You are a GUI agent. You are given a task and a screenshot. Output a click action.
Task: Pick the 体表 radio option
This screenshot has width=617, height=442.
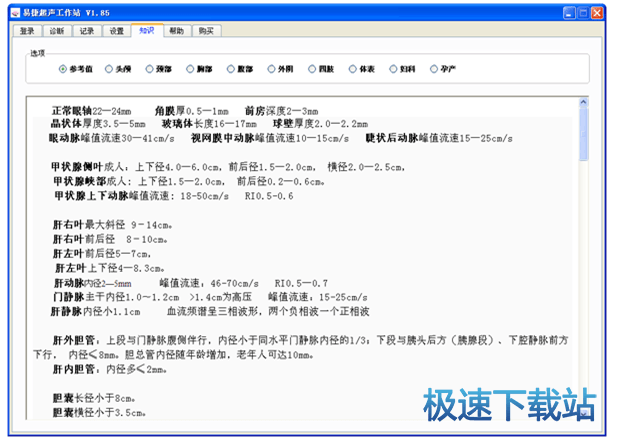coord(362,69)
